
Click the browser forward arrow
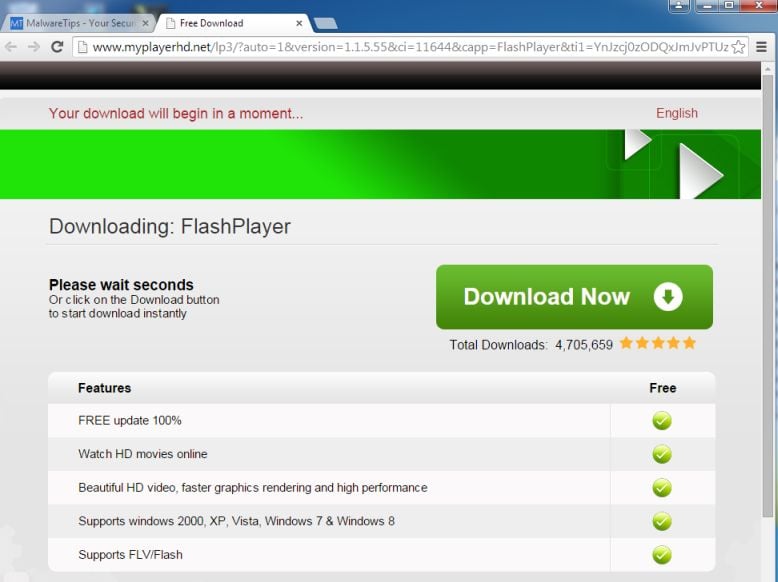point(34,47)
